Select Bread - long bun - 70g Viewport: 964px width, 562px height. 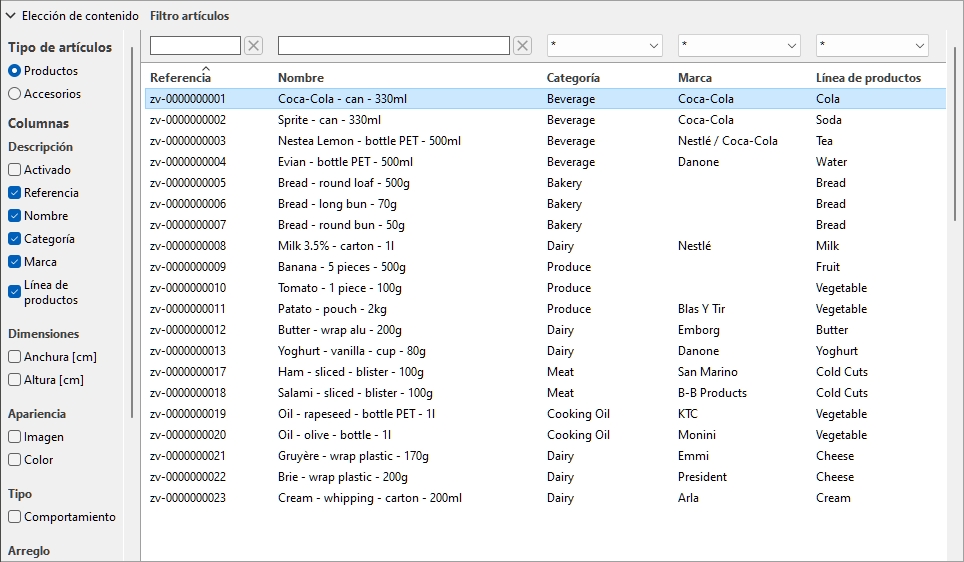pos(545,204)
